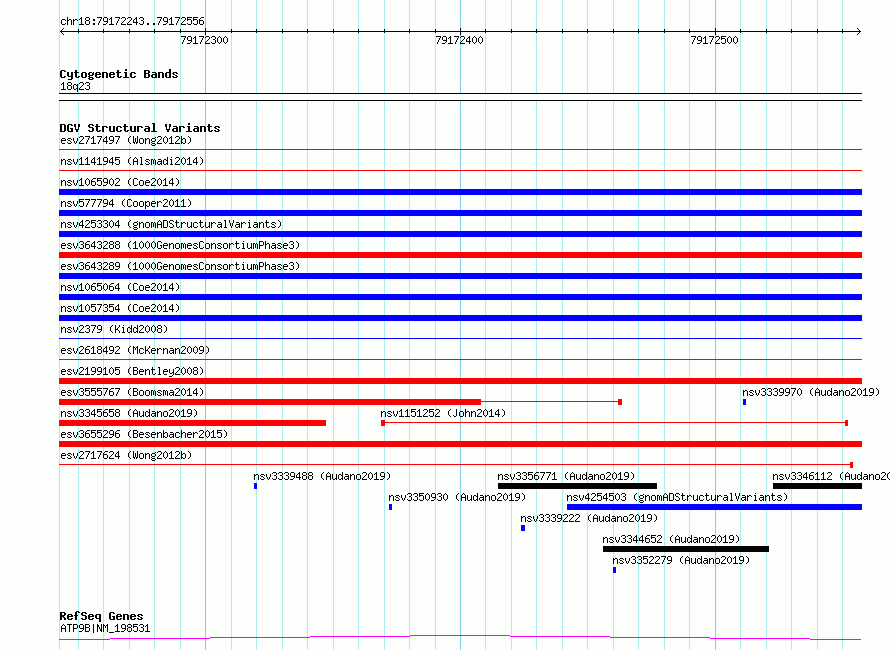Click the small blue nsv3352279 marker

tap(614, 570)
